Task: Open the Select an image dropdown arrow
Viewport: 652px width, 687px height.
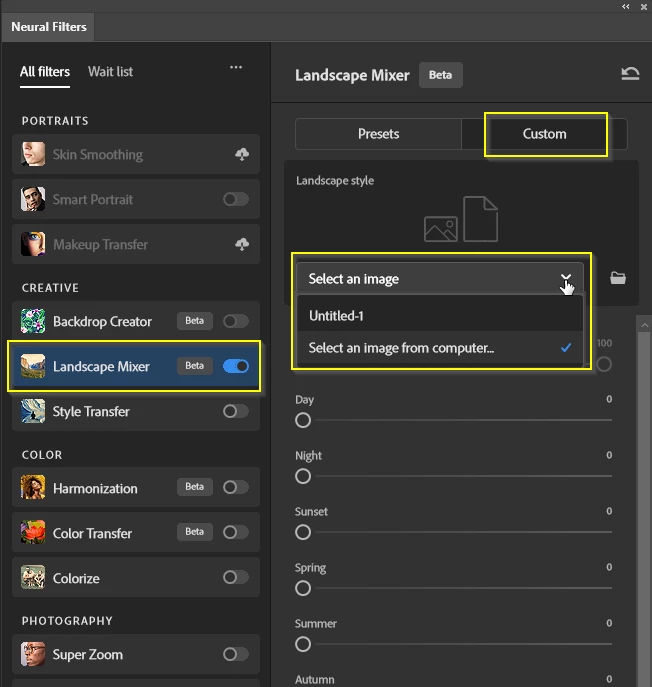Action: point(566,277)
